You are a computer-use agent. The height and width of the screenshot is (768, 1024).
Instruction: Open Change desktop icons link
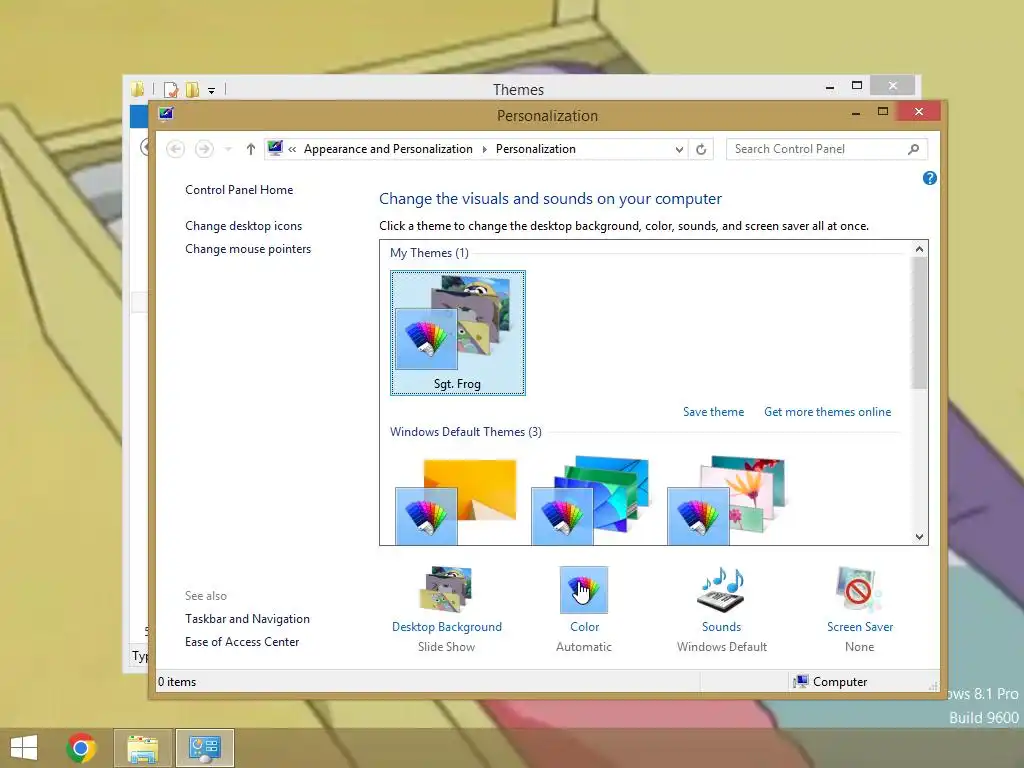244,226
